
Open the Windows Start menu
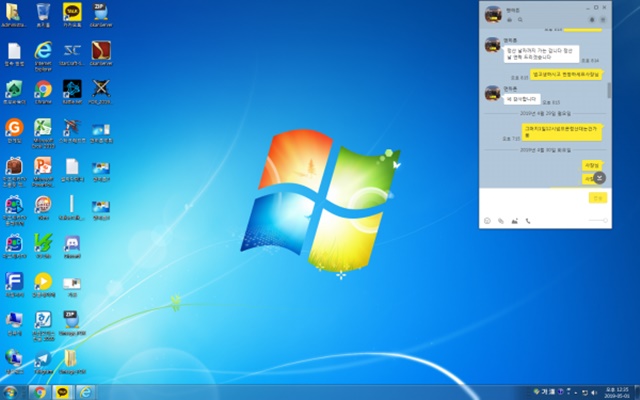[10, 392]
